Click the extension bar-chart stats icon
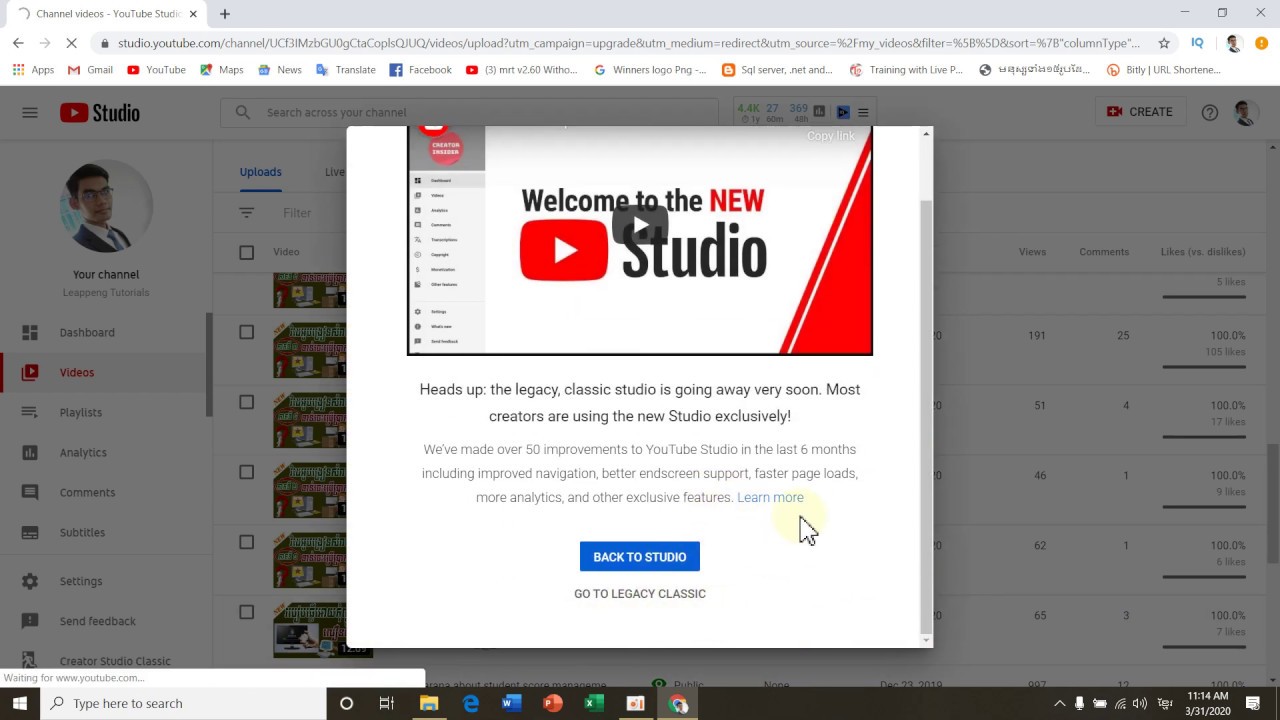Viewport: 1280px width, 720px height. coord(819,112)
